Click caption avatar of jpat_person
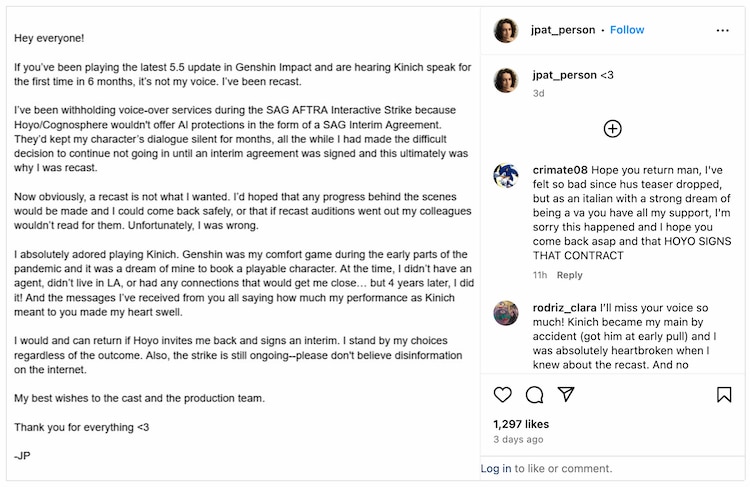Image resolution: width=750 pixels, height=487 pixels. pyautogui.click(x=506, y=80)
